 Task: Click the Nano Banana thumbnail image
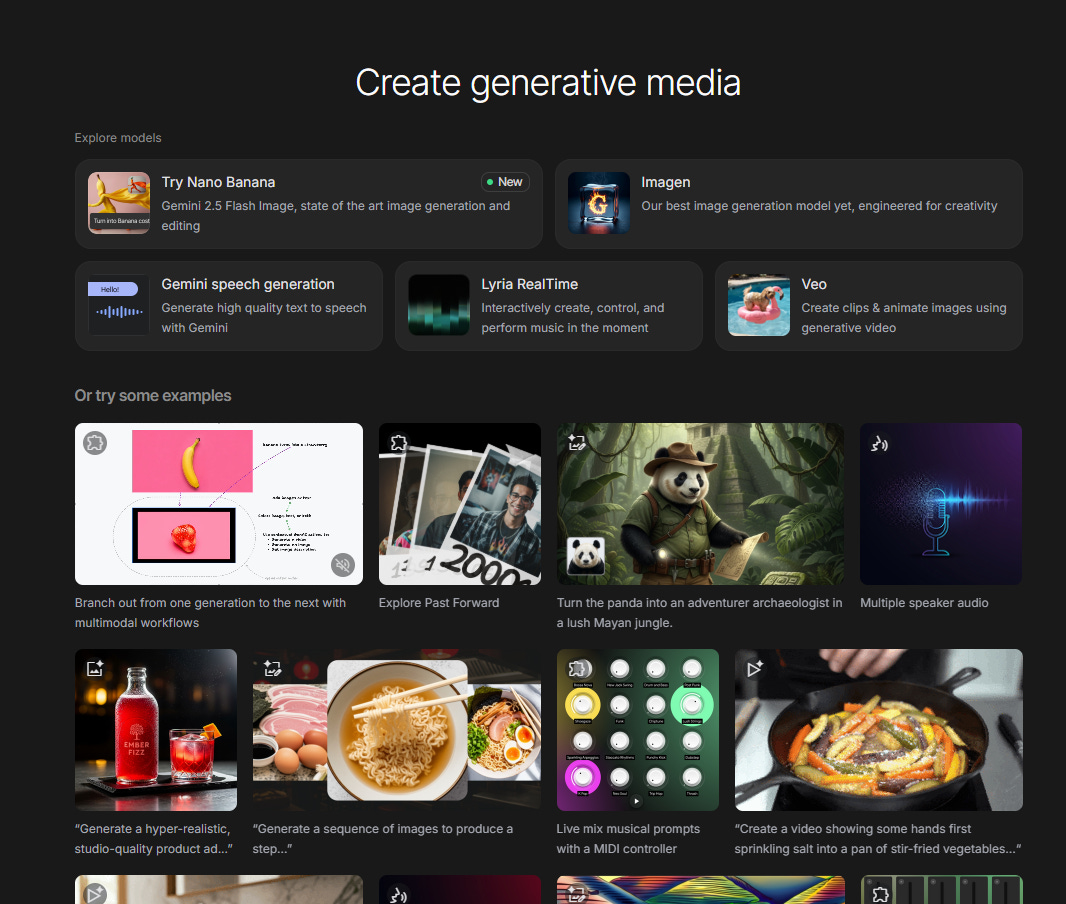[x=119, y=203]
